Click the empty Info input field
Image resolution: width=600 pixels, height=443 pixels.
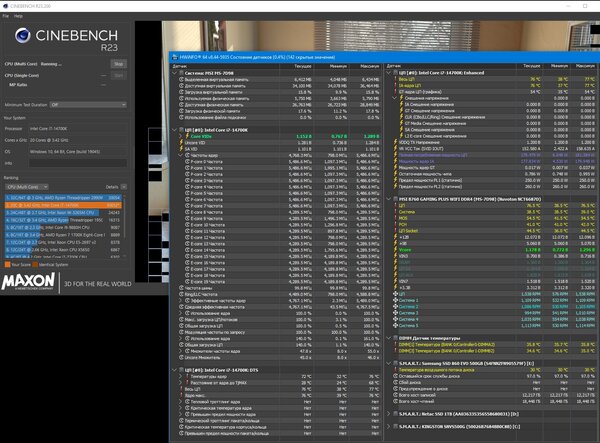(x=78, y=163)
